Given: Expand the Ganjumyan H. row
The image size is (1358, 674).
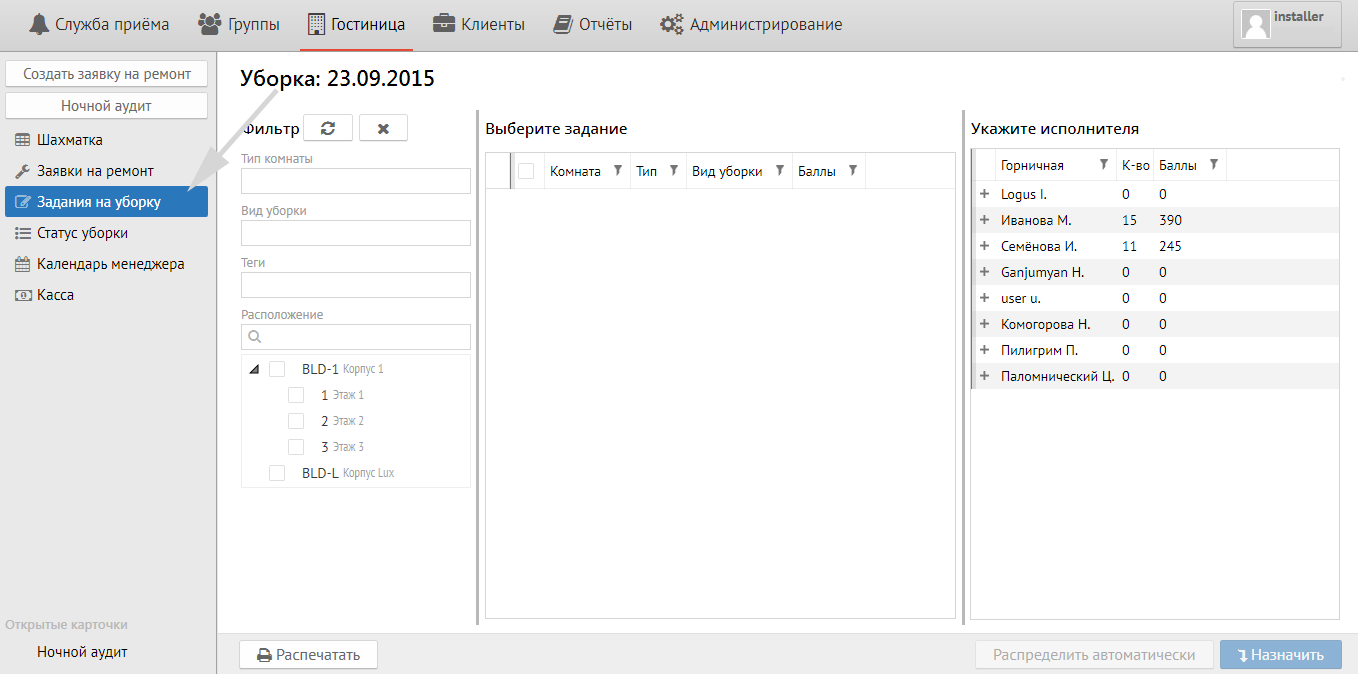Looking at the screenshot, I should coord(984,272).
